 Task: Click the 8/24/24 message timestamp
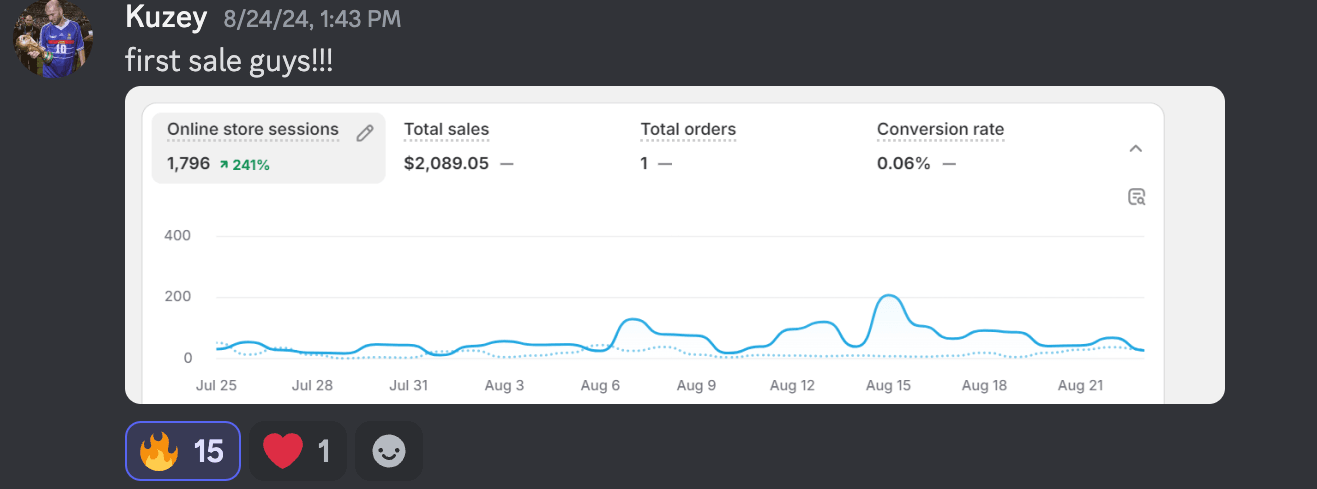tap(312, 18)
